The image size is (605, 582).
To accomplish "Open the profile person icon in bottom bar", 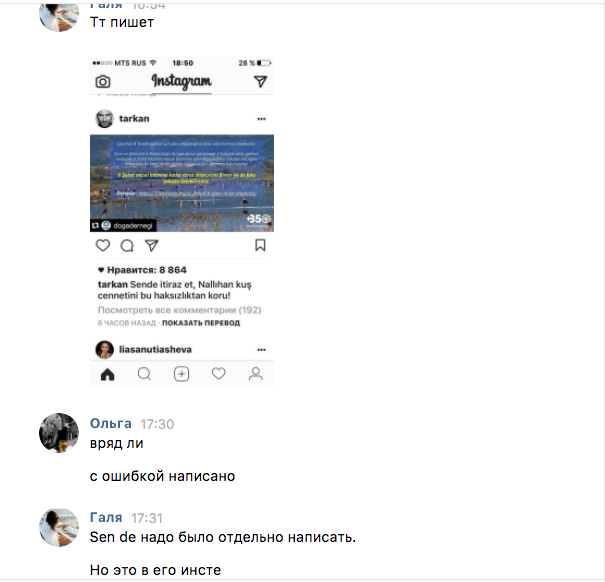I will [x=255, y=374].
